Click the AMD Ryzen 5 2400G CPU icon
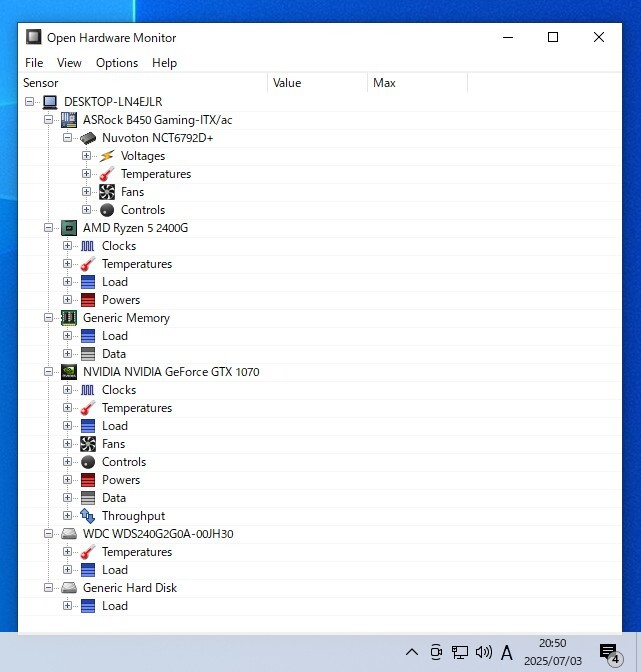 (x=69, y=228)
